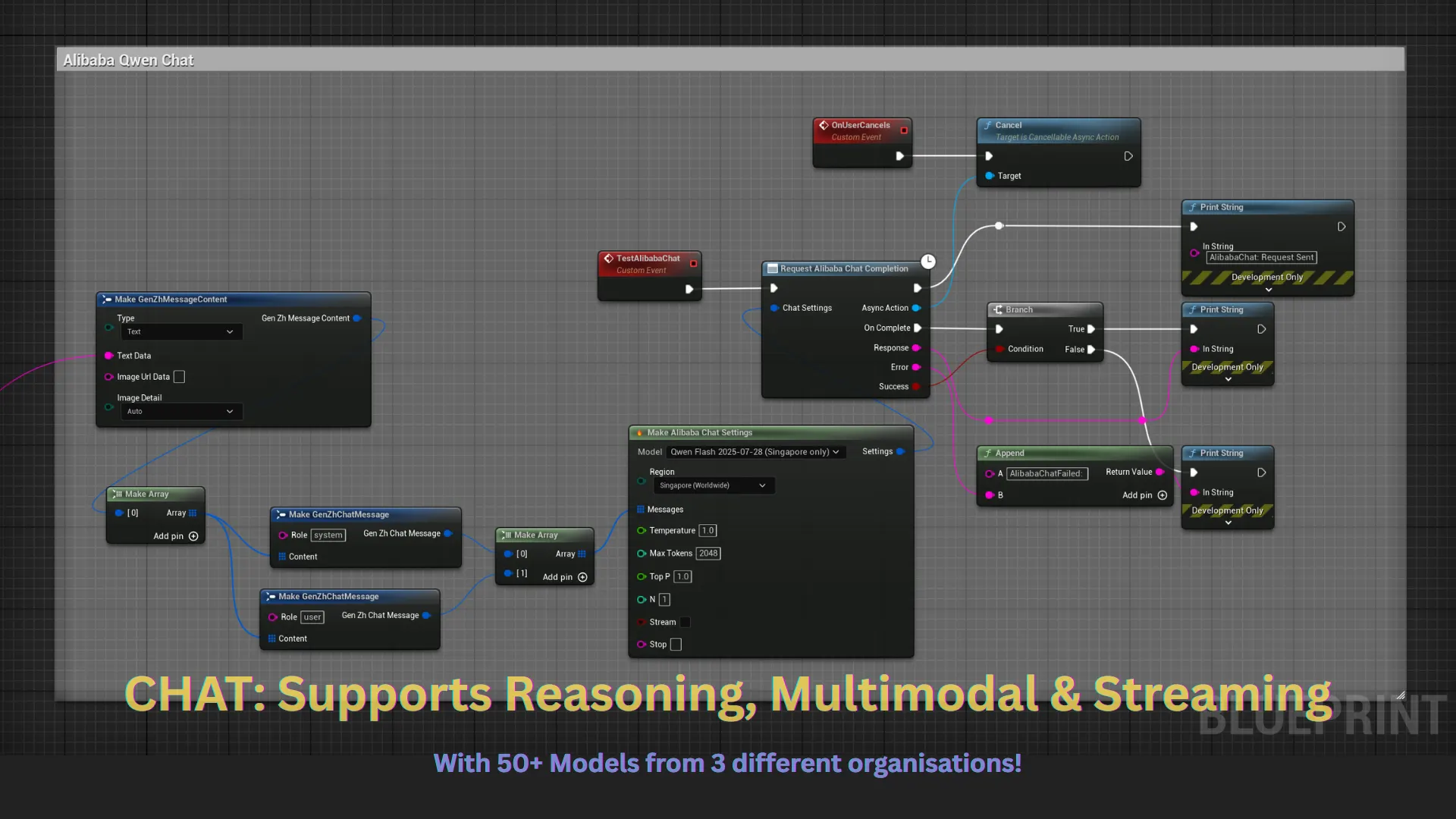Expand the bottom Print String node options
Screen dimensions: 1456x819
point(1228,522)
